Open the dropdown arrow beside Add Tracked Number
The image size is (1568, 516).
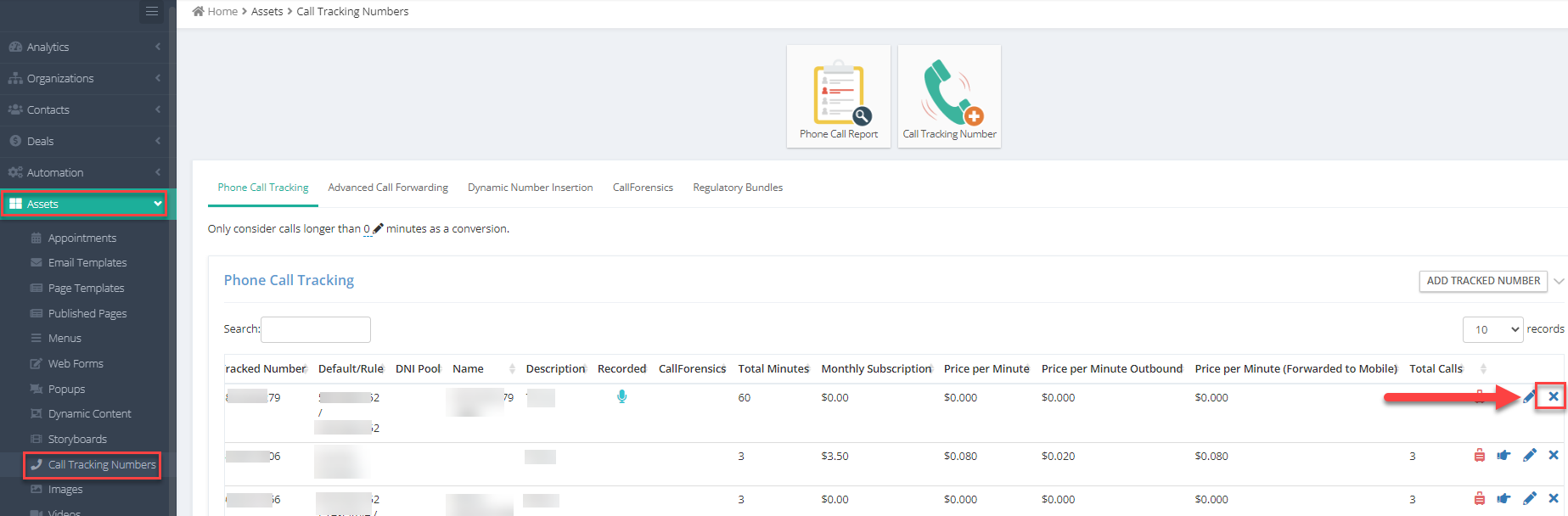[1559, 281]
